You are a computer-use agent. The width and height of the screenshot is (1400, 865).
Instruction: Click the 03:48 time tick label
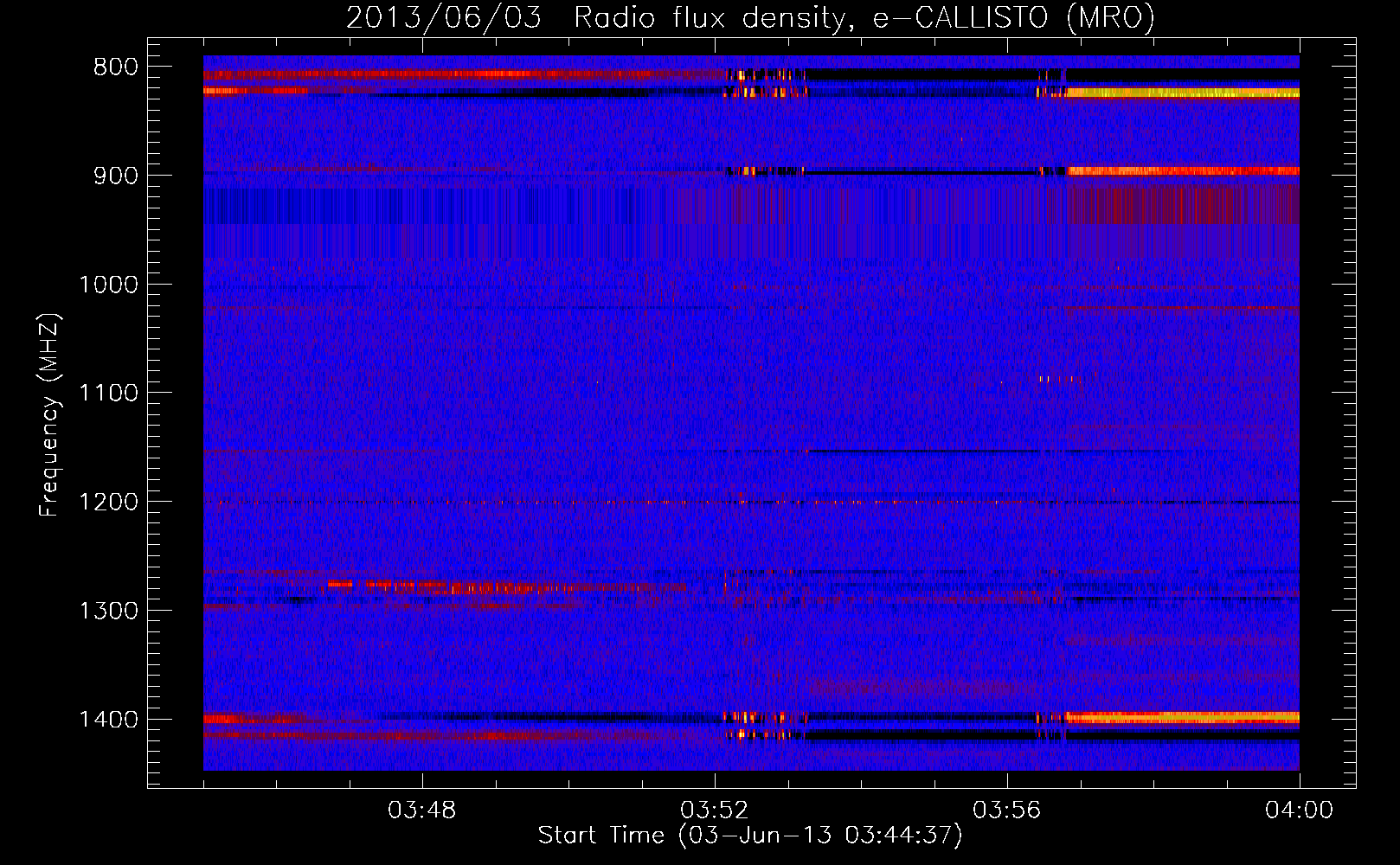[x=421, y=811]
